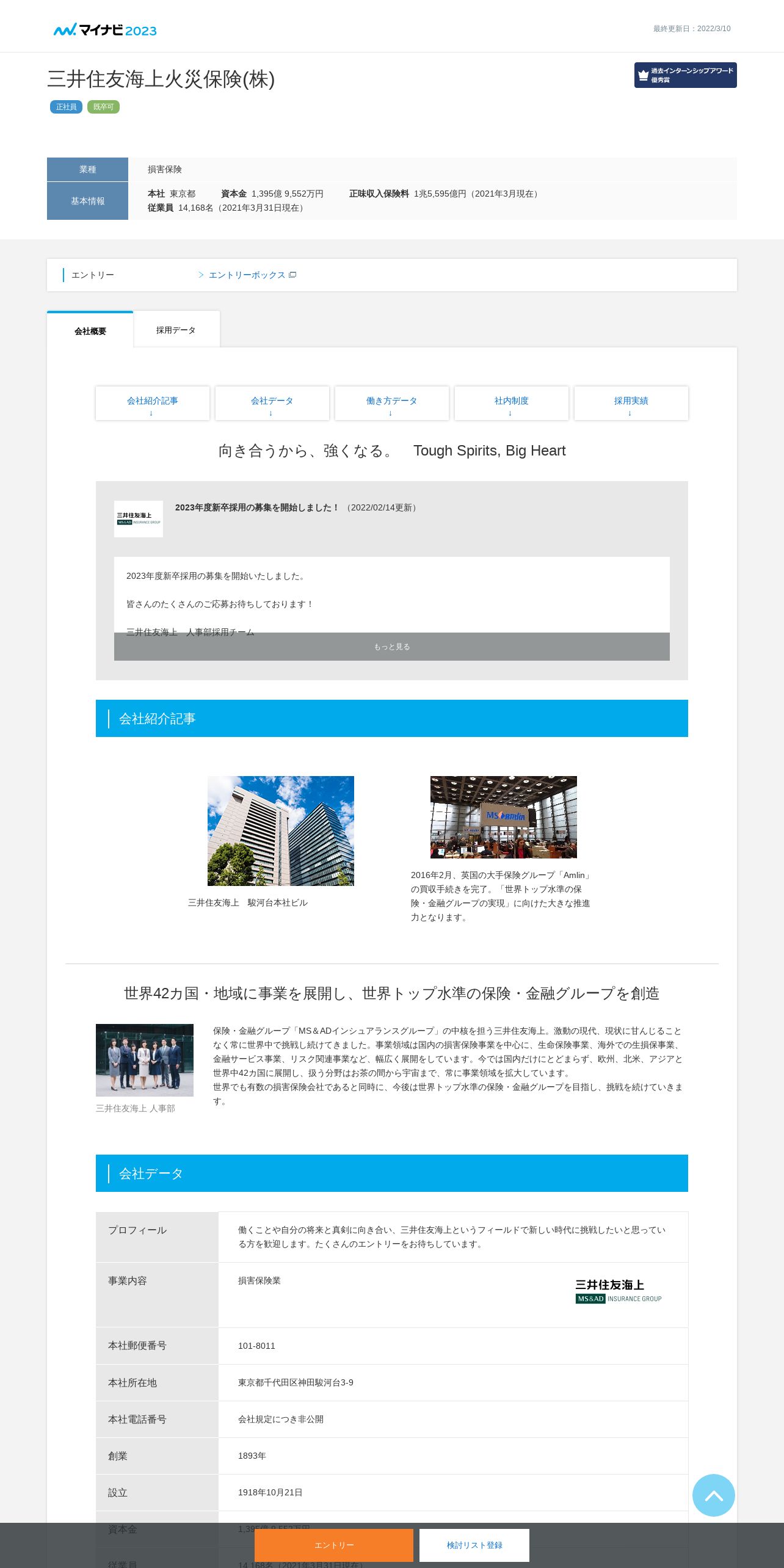Image resolution: width=784 pixels, height=1568 pixels.
Task: Expand the news with もっと見る
Action: point(392,647)
